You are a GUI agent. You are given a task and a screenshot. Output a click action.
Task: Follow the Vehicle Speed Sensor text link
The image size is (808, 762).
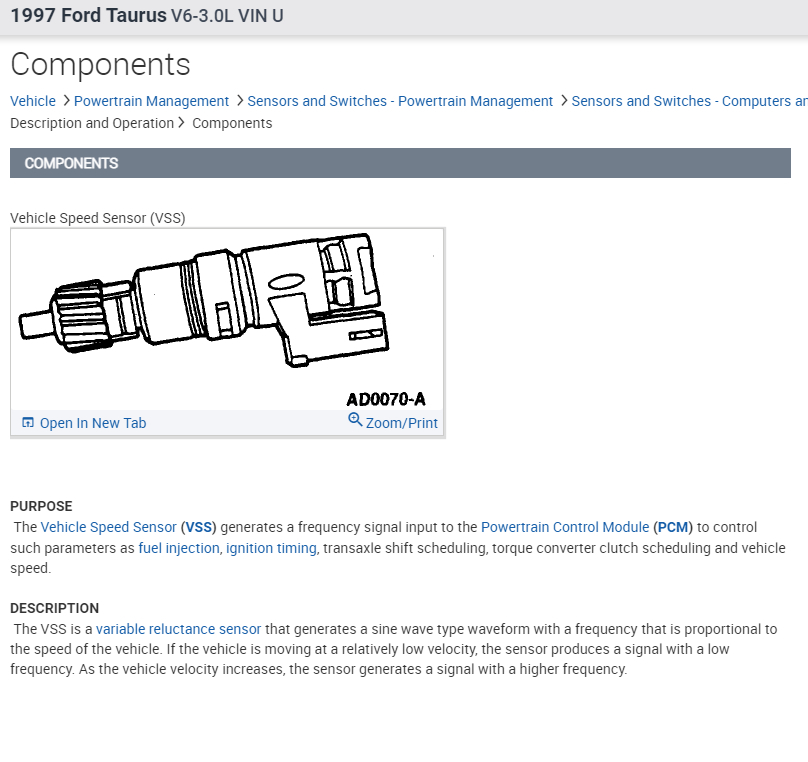pos(109,527)
